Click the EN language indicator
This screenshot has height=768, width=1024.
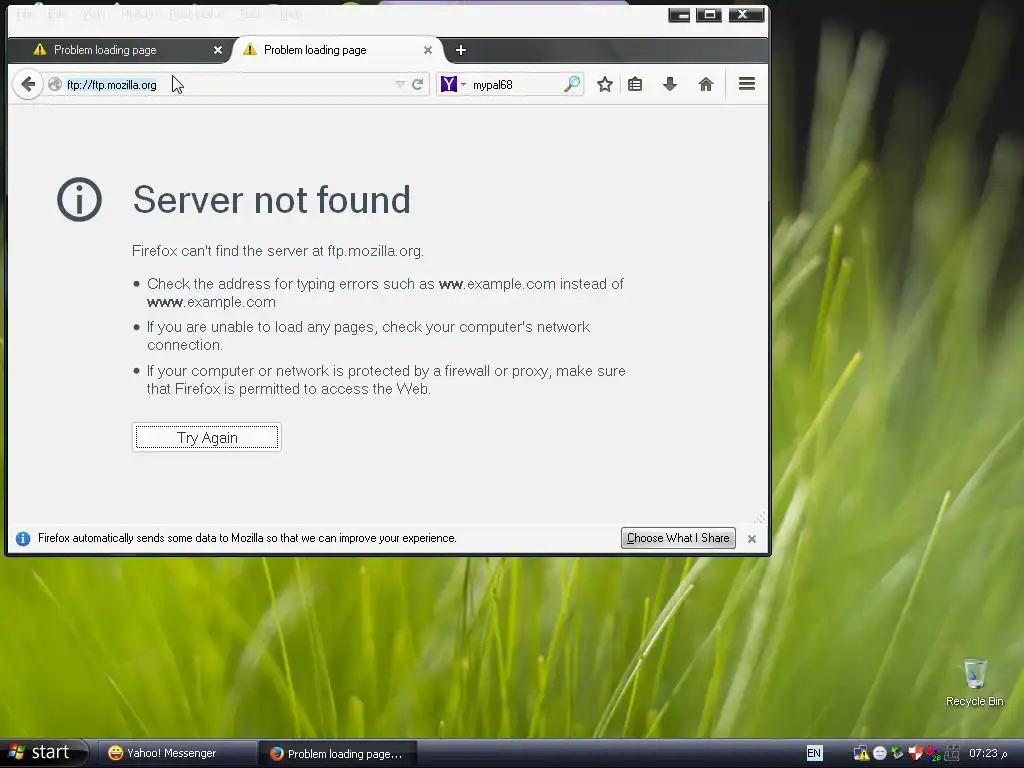pyautogui.click(x=814, y=753)
